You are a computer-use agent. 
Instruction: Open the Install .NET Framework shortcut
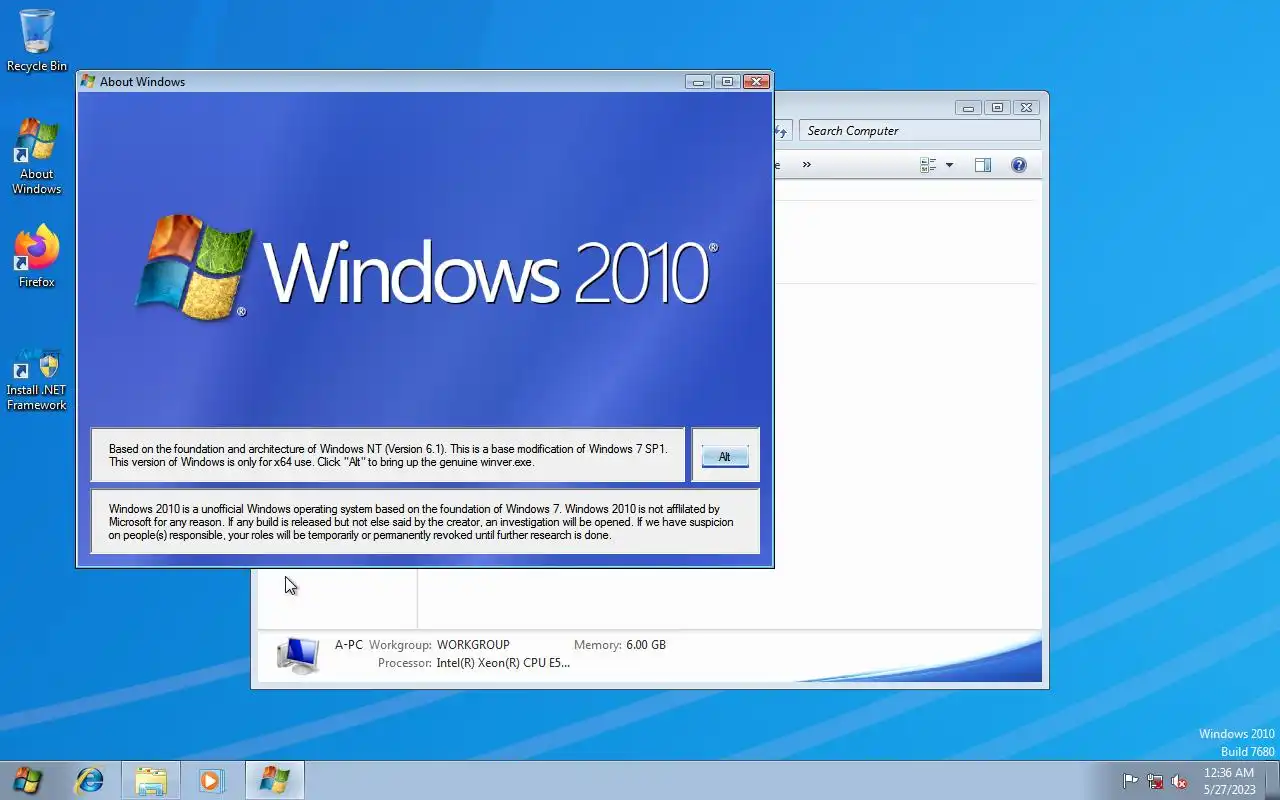pos(37,380)
